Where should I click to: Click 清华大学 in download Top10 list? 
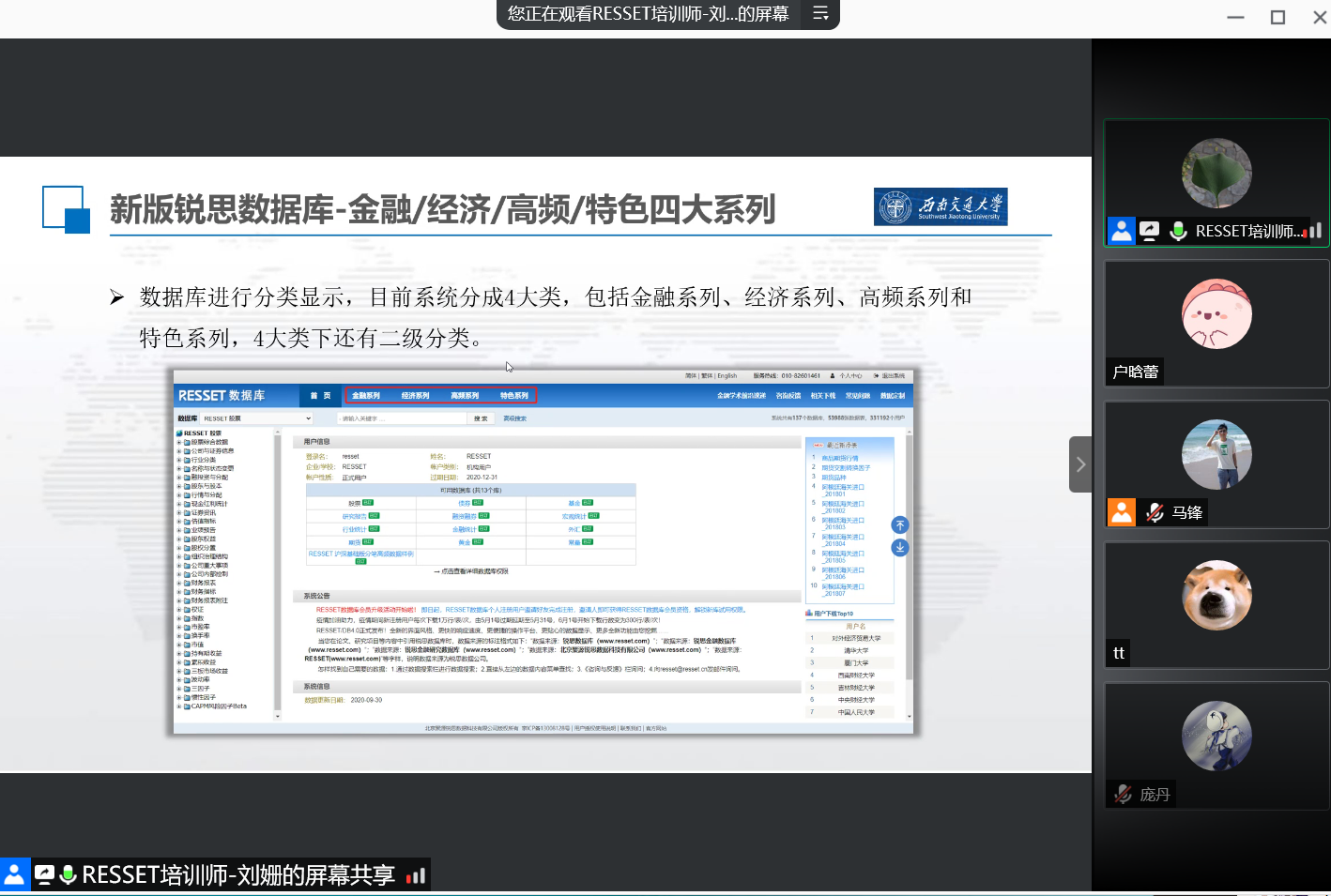click(x=856, y=651)
